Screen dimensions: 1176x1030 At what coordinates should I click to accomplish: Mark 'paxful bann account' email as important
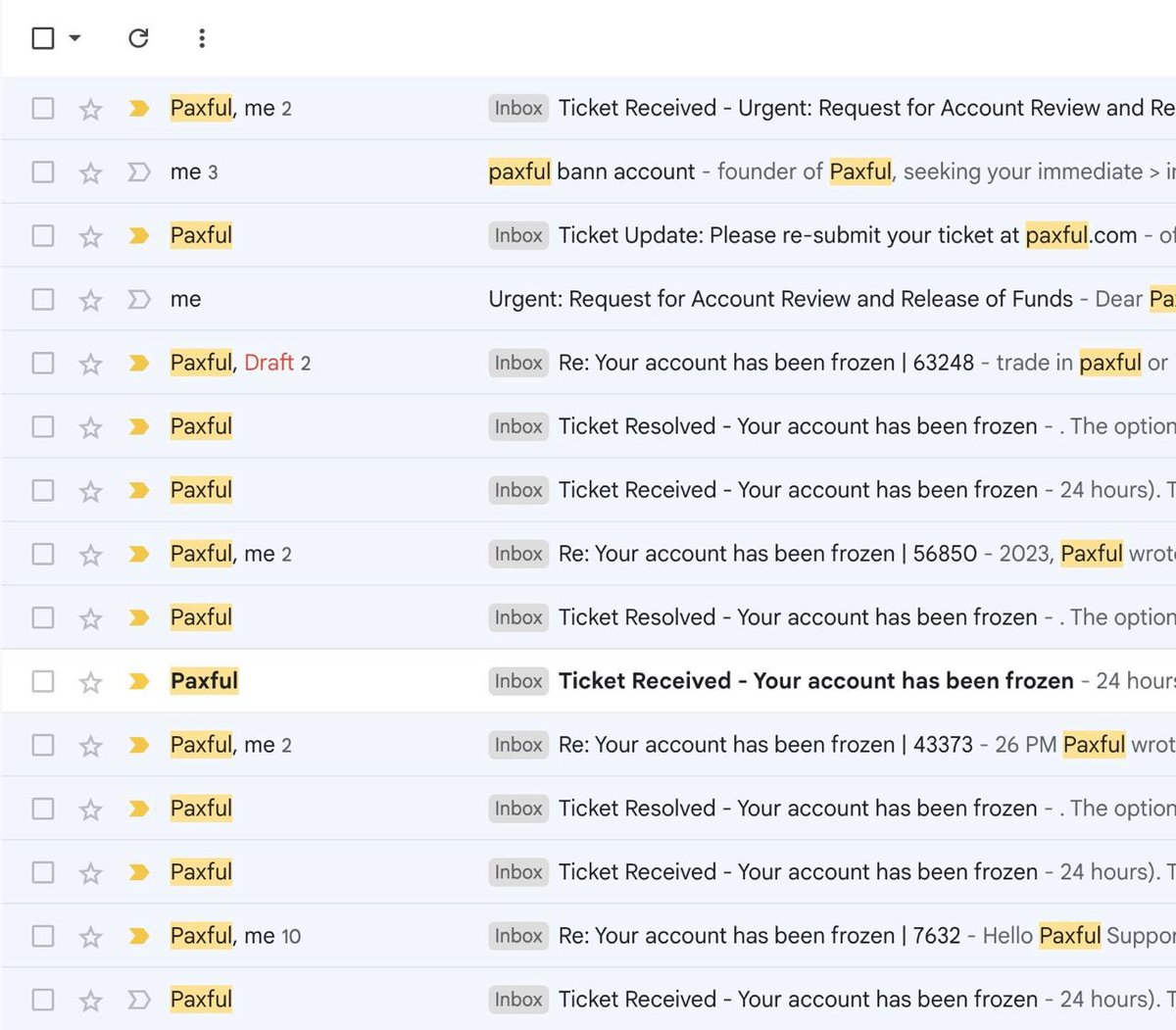pyautogui.click(x=139, y=172)
